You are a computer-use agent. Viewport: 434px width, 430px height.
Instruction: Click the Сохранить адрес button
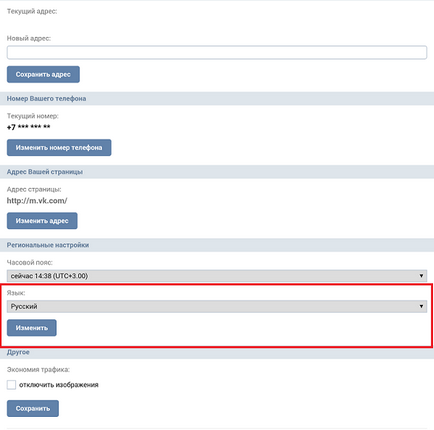(x=43, y=74)
